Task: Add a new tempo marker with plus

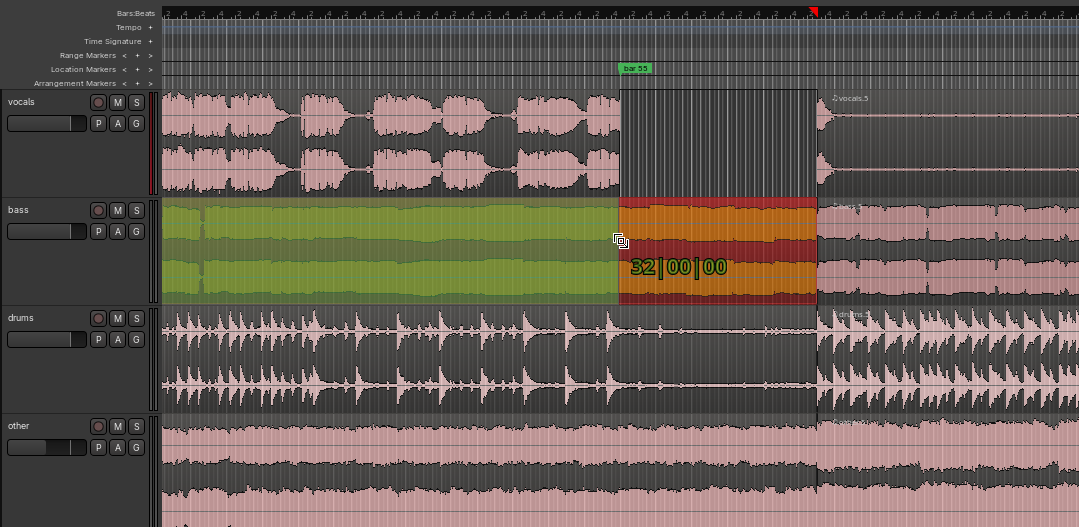Action: [x=150, y=28]
